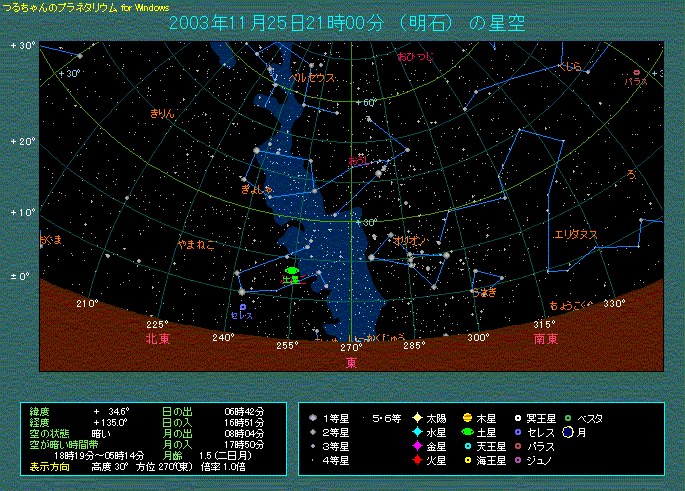Click the 1等星 star magnitude legend symbol
685x491 pixels.
coord(314,417)
